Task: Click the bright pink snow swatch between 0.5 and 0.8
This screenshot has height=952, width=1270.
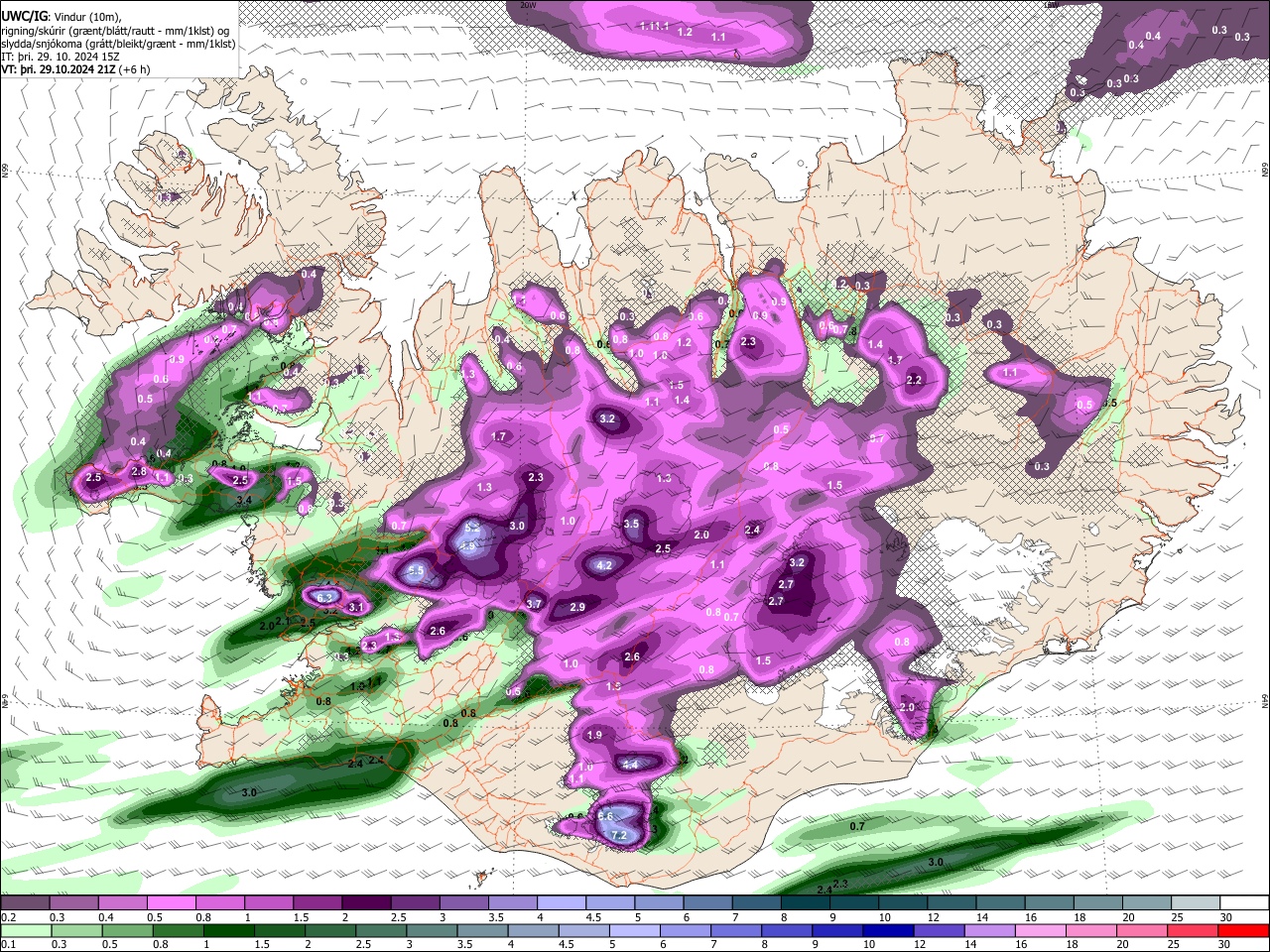Action: pos(171,903)
